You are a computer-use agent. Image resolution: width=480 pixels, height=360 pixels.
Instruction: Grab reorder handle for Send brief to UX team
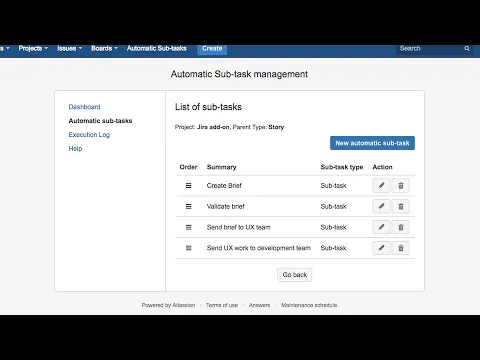point(188,227)
